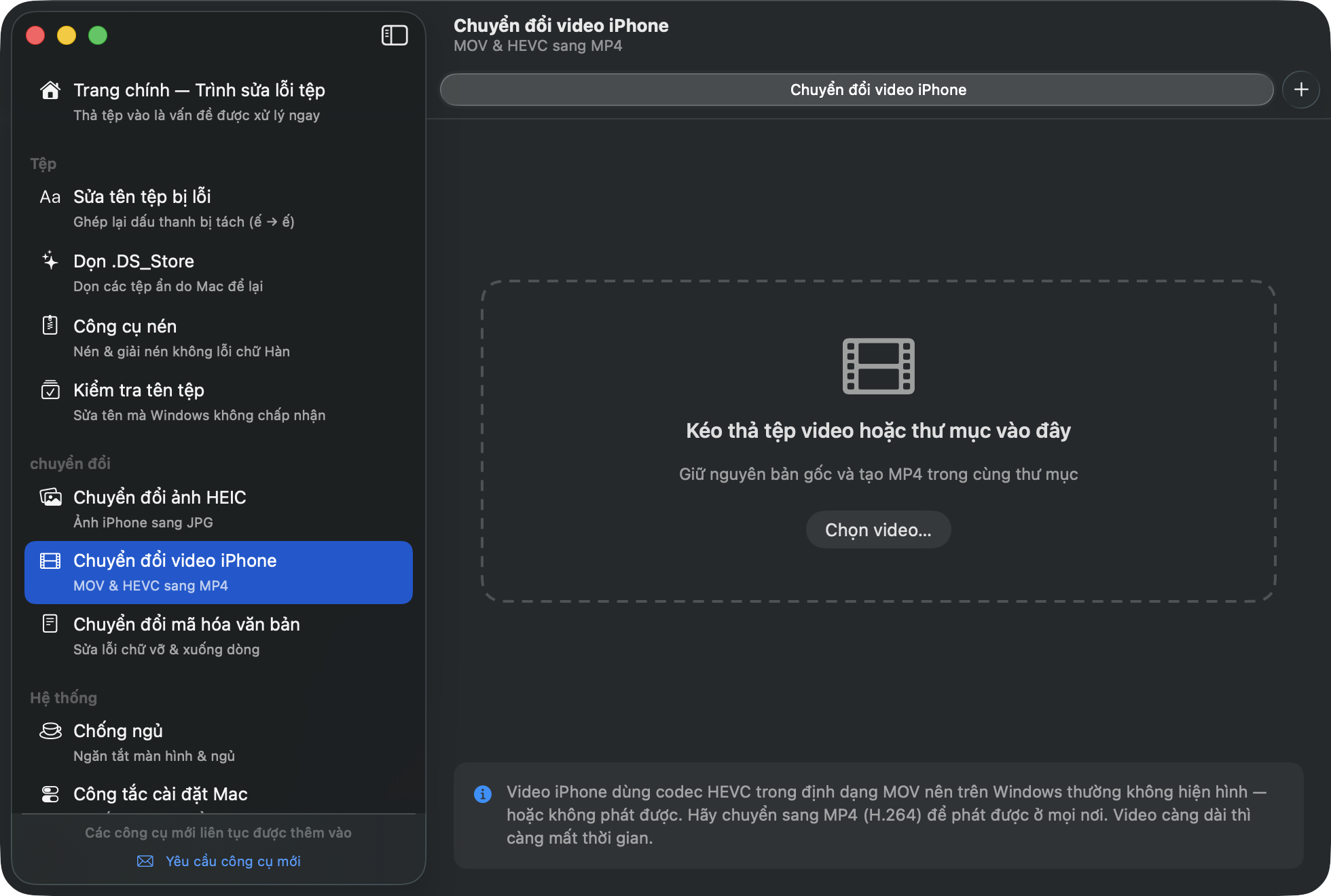This screenshot has height=896, width=1331.
Task: Click the Tệp section header
Action: [43, 164]
